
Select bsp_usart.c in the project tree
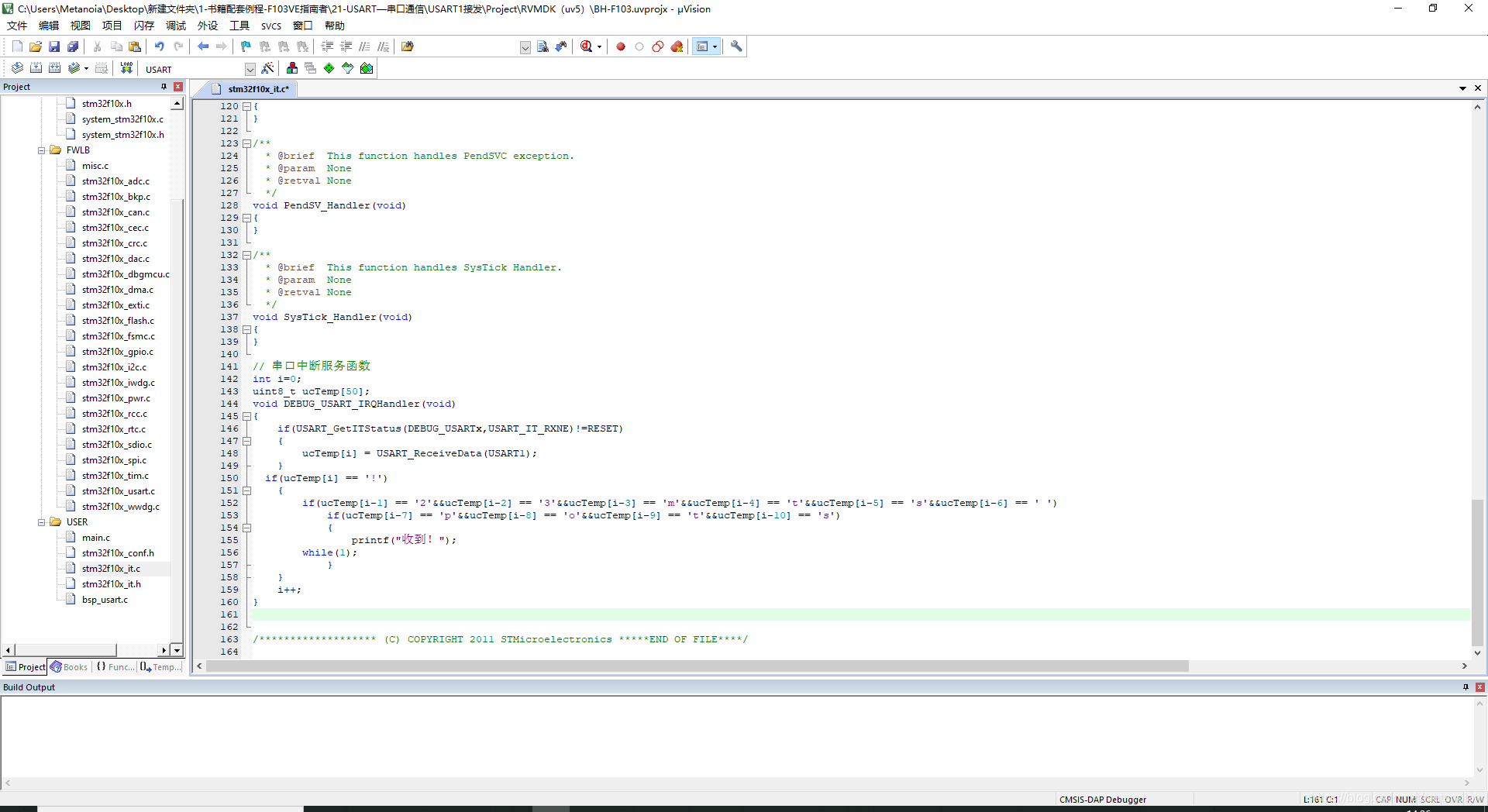coord(105,600)
